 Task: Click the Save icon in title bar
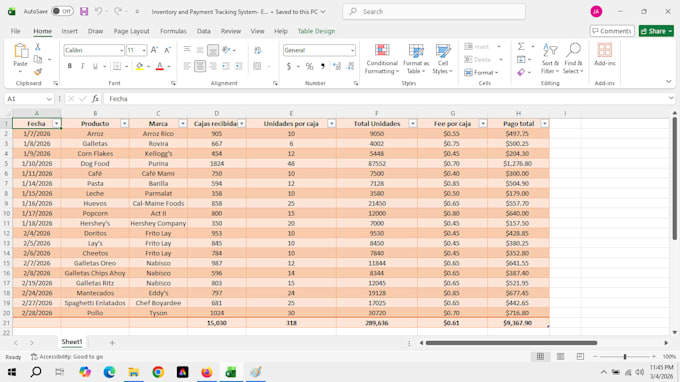[84, 12]
